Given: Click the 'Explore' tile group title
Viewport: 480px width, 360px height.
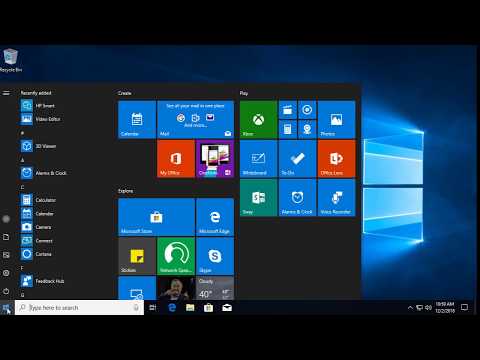Looking at the screenshot, I should pos(126,191).
